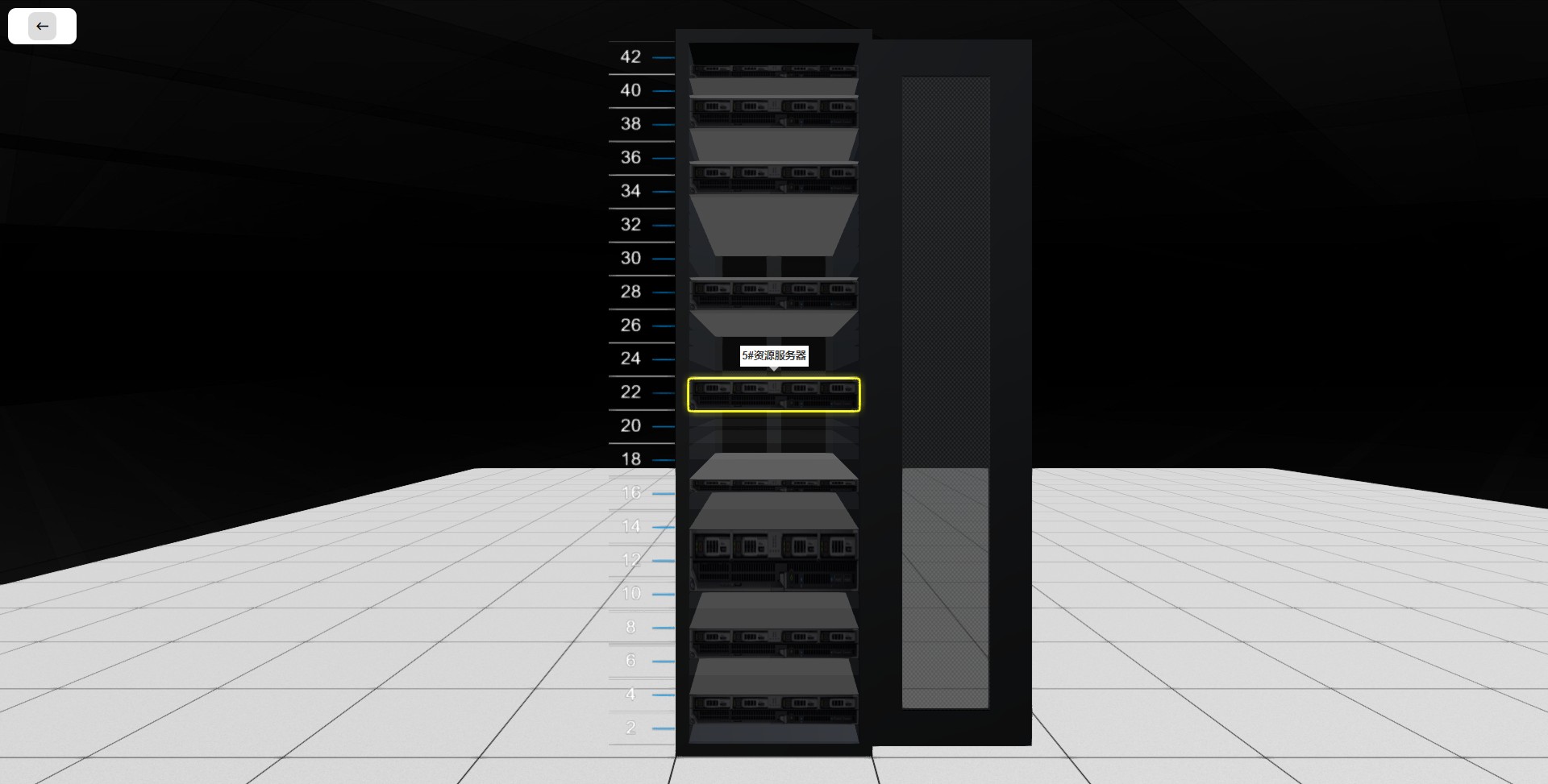The height and width of the screenshot is (784, 1548).
Task: Click rack unit label 36
Action: click(x=630, y=158)
